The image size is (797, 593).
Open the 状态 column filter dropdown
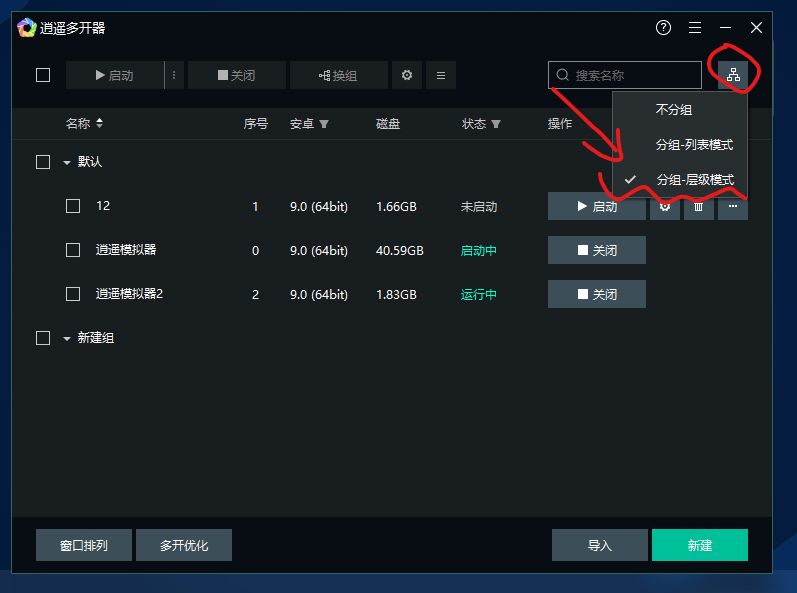(x=496, y=125)
